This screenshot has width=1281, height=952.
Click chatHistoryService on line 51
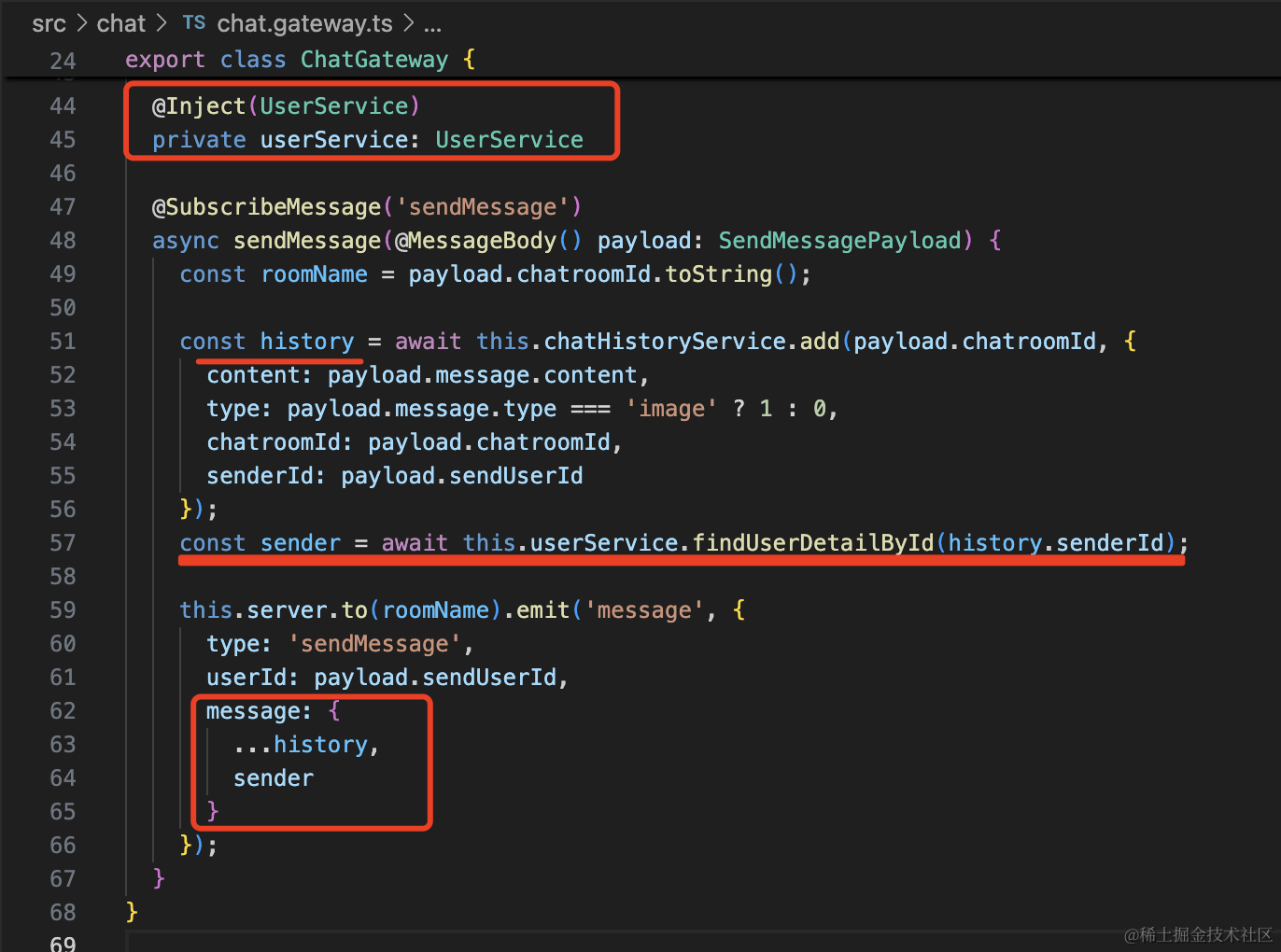[665, 342]
